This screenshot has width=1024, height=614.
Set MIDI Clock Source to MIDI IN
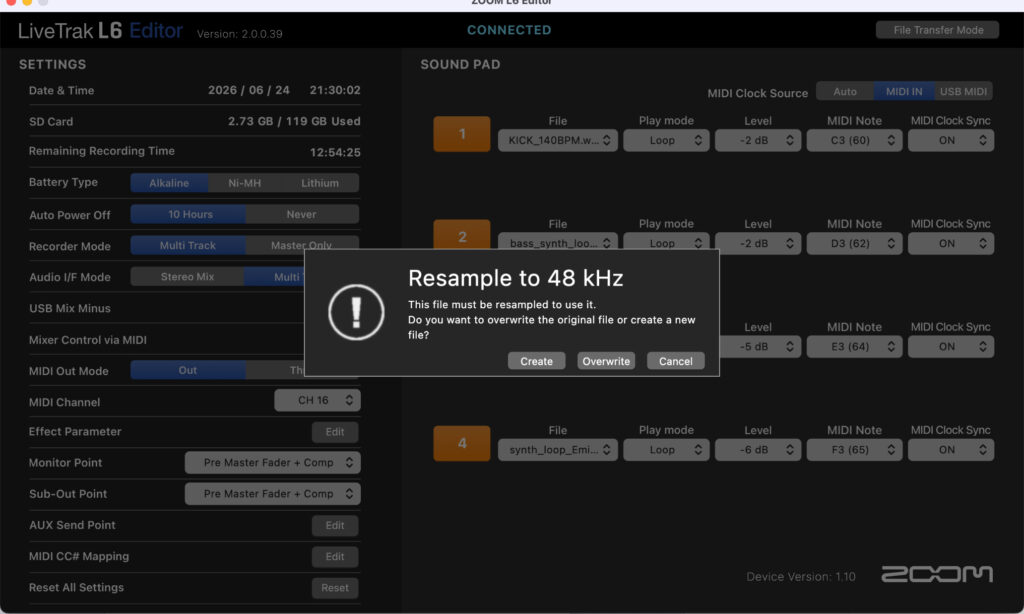point(904,91)
